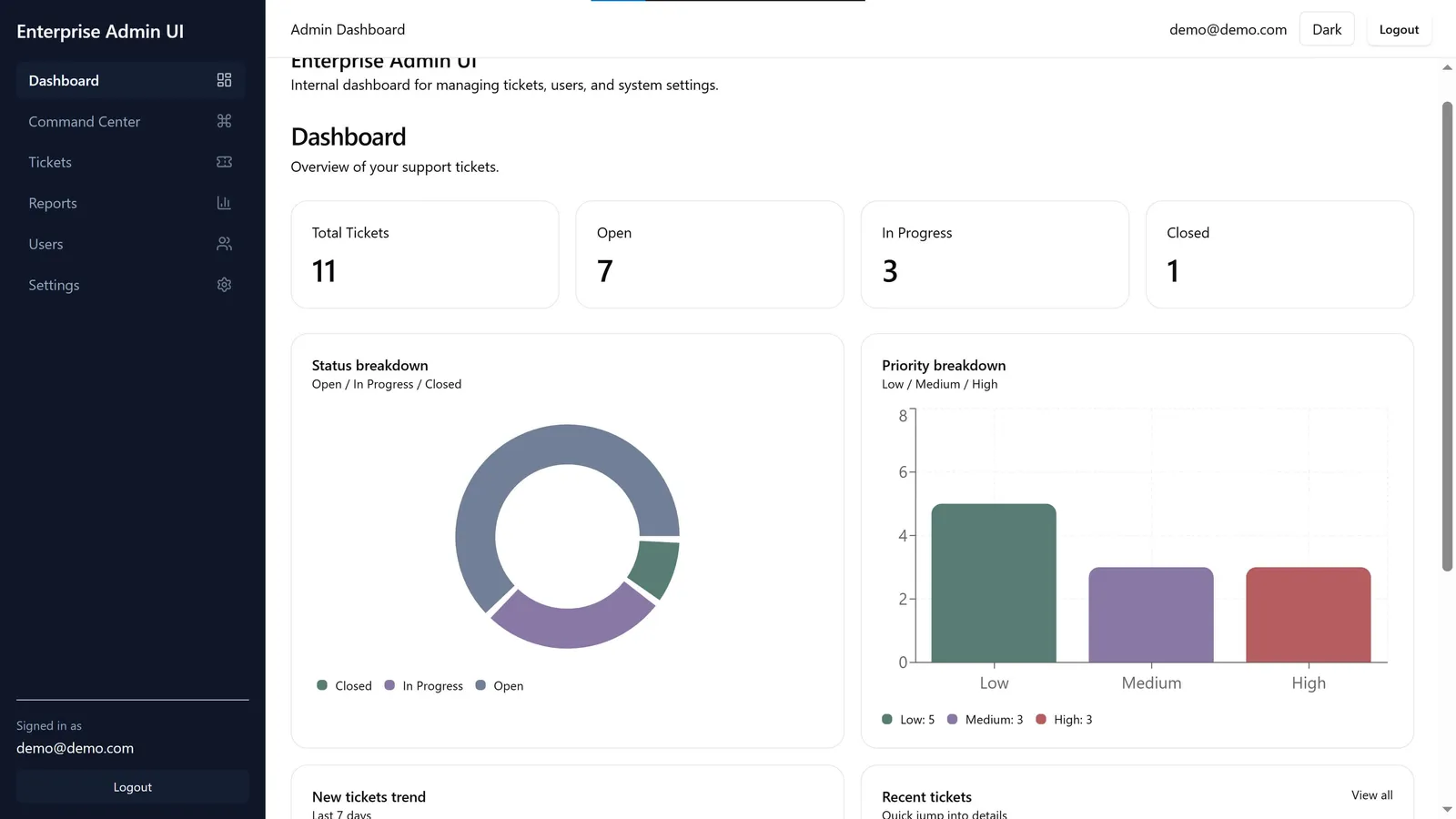Click the Closed tickets count card

pyautogui.click(x=1279, y=255)
